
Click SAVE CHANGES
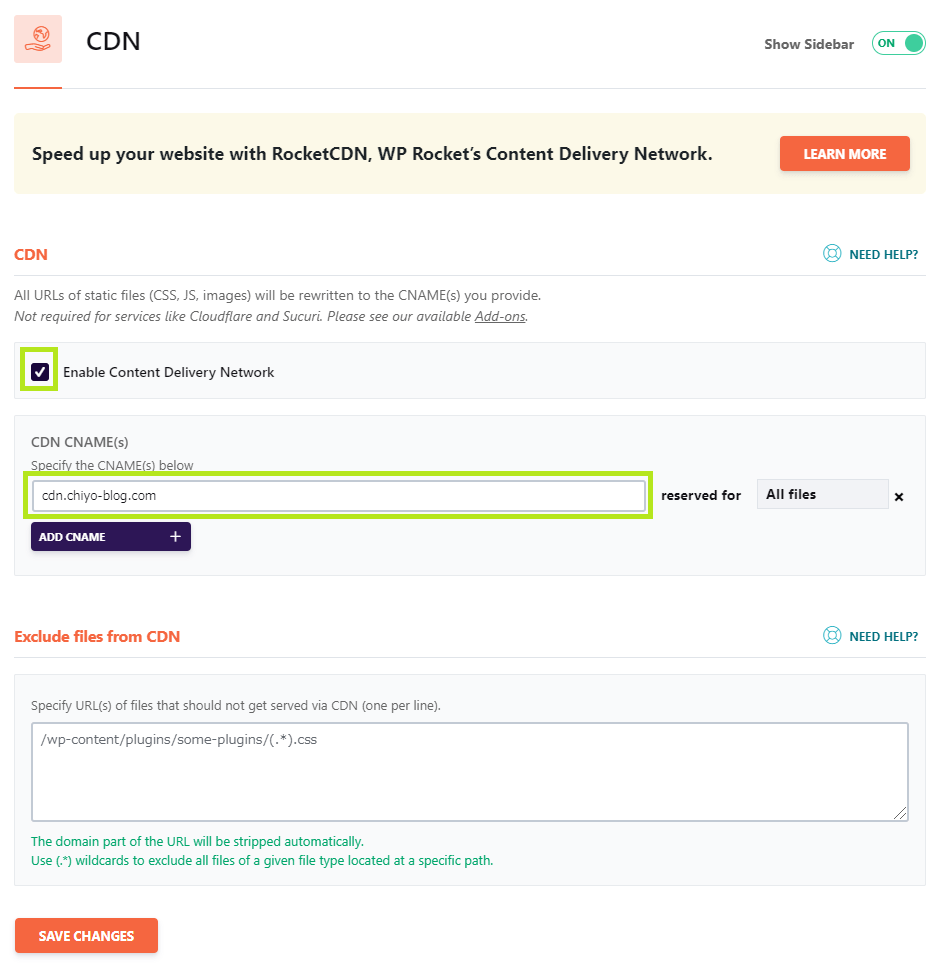coord(86,935)
